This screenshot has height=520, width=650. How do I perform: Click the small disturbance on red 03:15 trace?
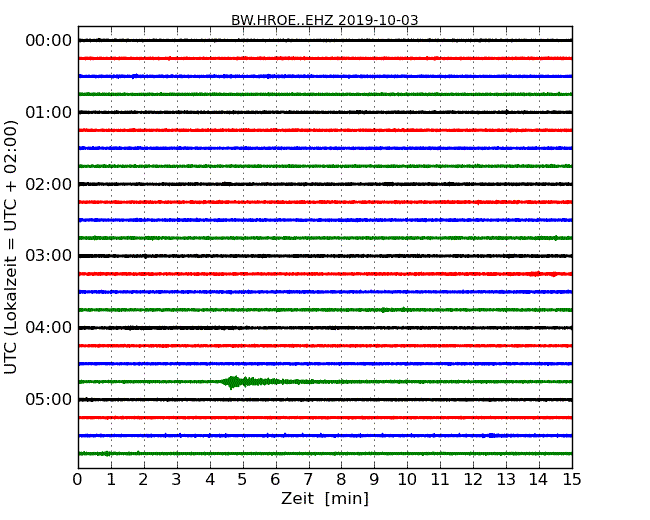543,274
